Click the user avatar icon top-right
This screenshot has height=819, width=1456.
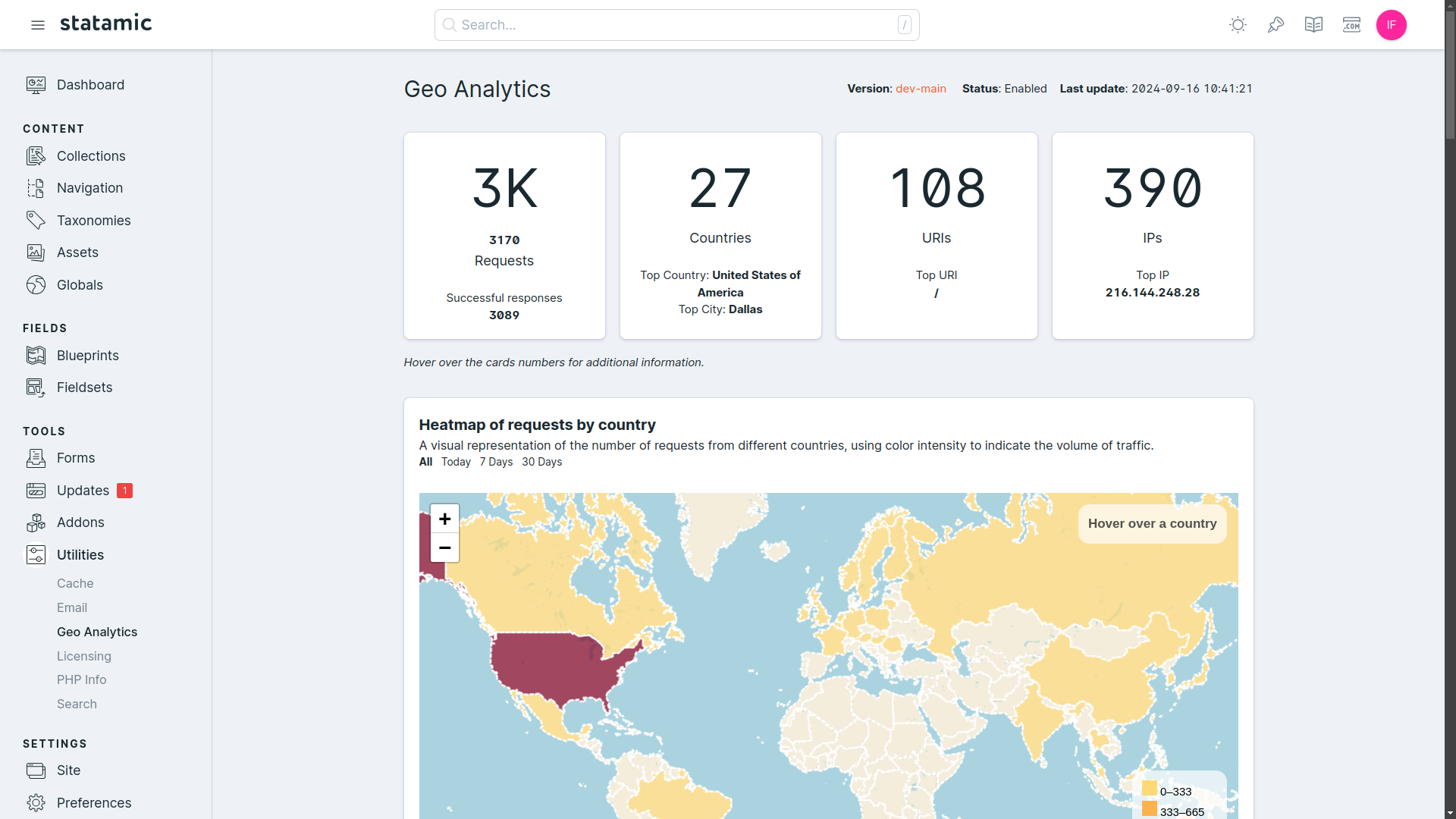[1391, 25]
